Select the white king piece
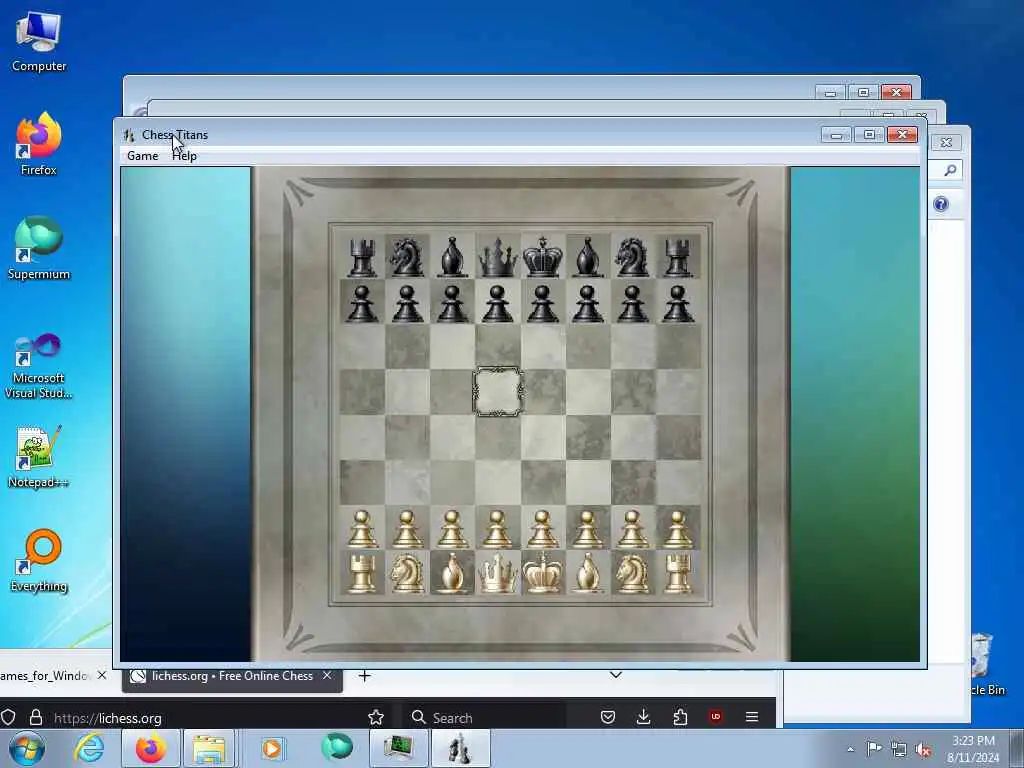 (543, 573)
